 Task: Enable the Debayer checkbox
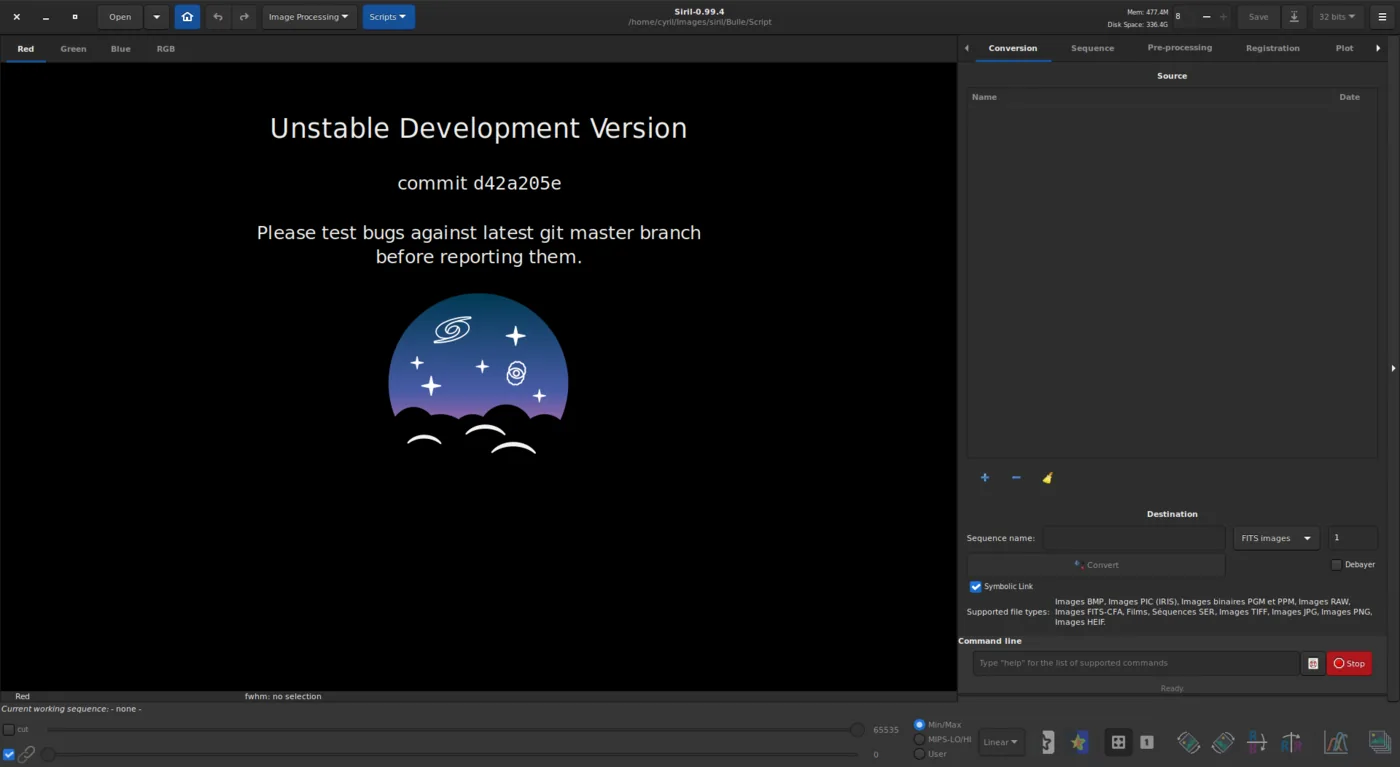[x=1336, y=565]
